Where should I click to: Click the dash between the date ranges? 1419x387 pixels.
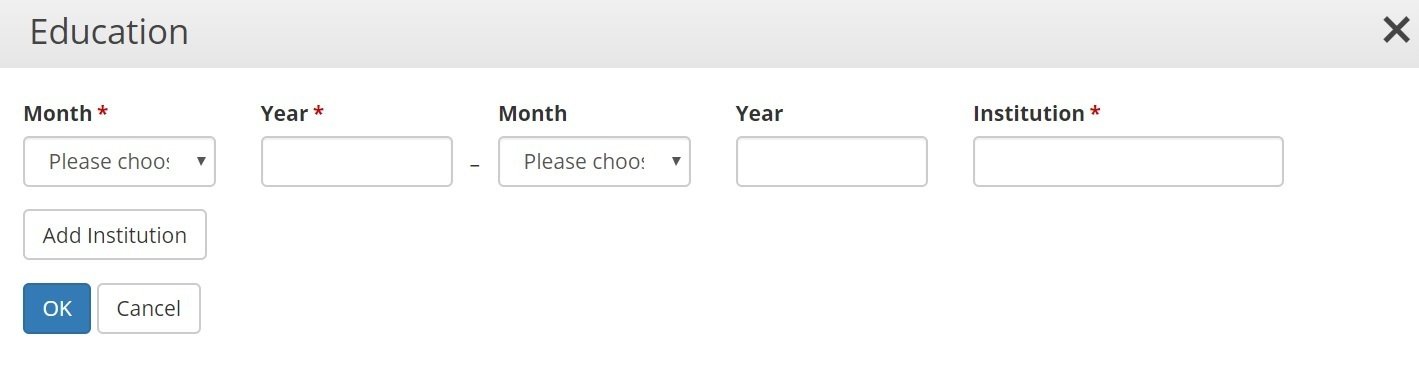[475, 165]
